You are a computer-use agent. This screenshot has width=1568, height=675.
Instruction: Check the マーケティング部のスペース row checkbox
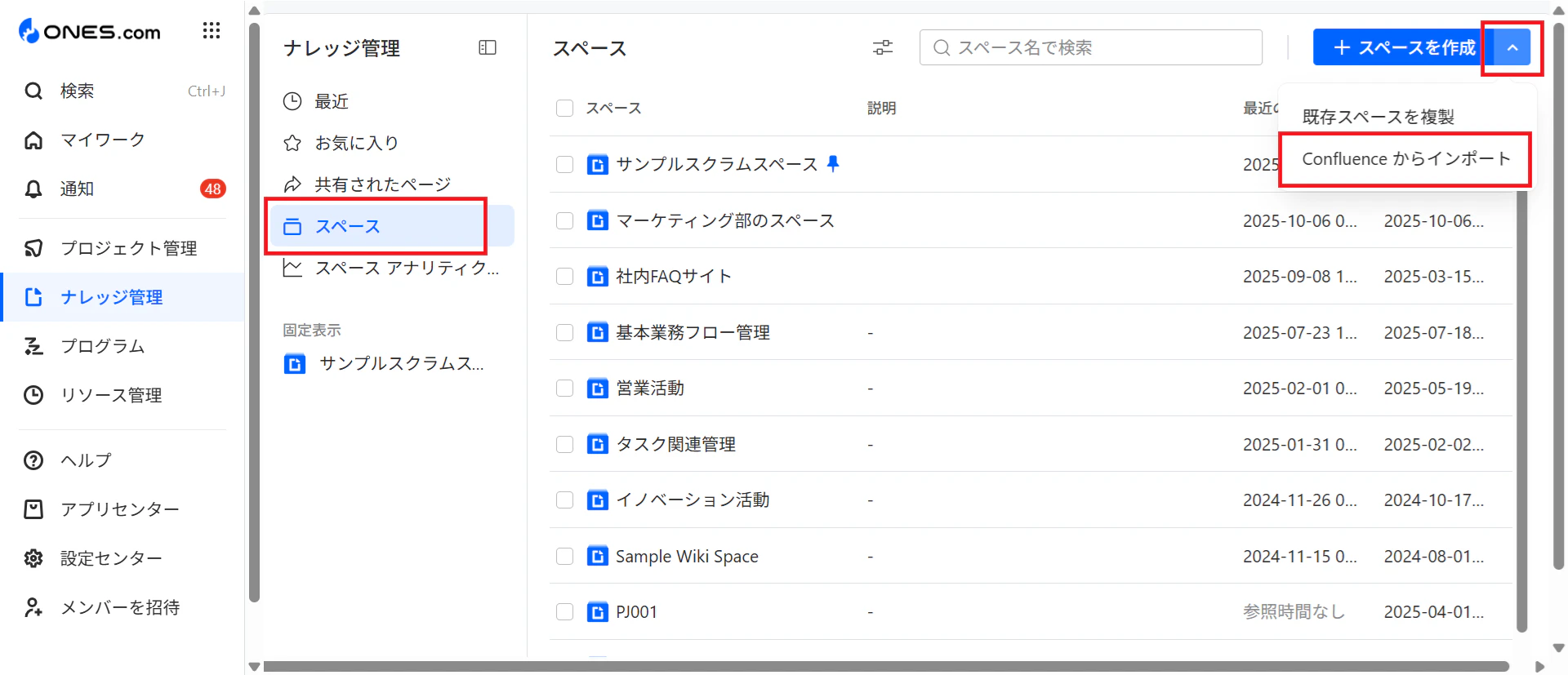[564, 220]
